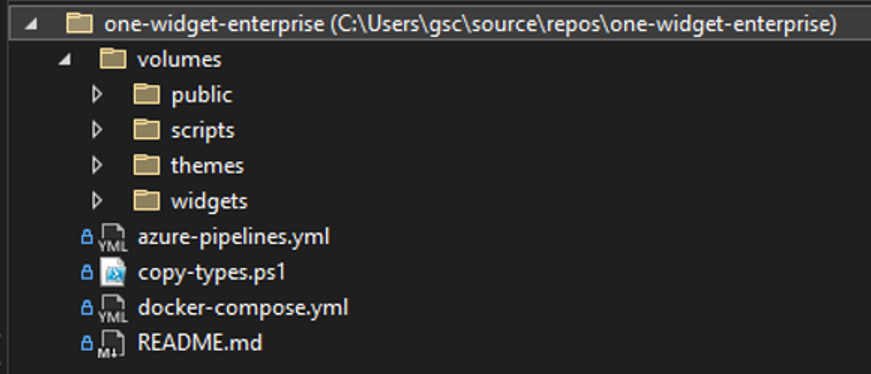This screenshot has width=871, height=374.
Task: Select the widgets folder label
Action: (209, 201)
